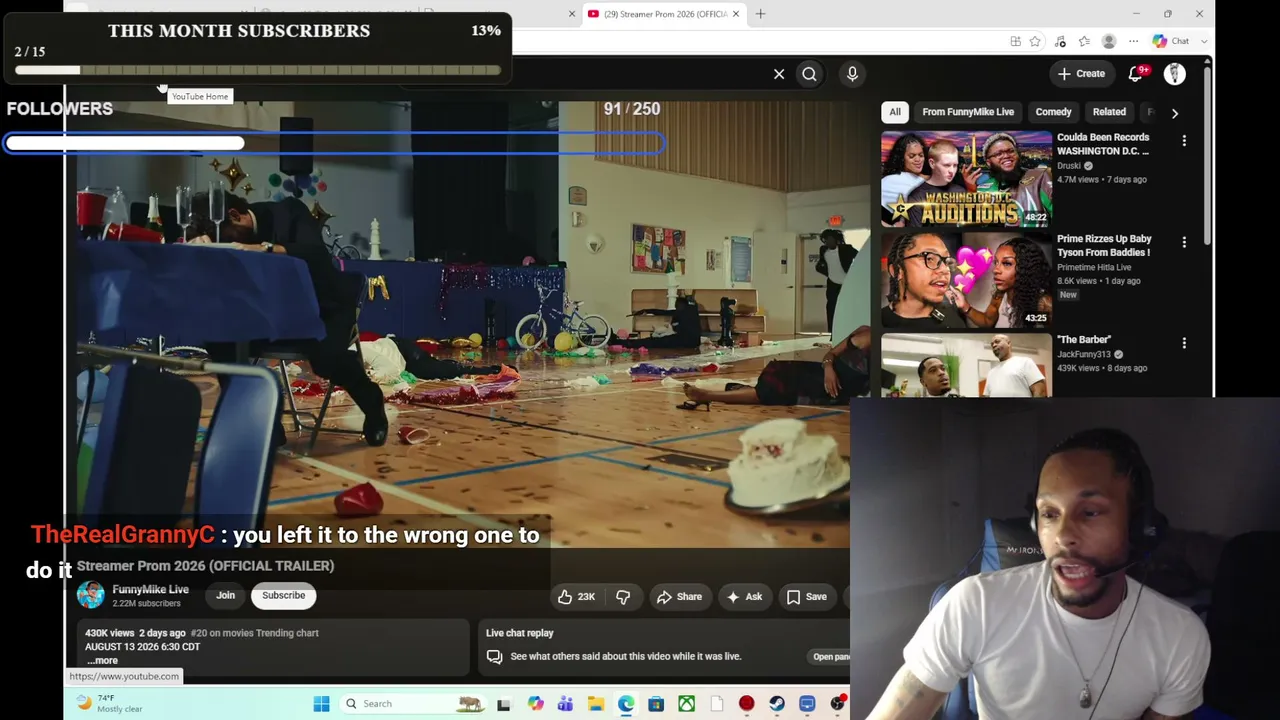Open "The Barber" video title
This screenshot has width=1280, height=720.
point(1084,340)
